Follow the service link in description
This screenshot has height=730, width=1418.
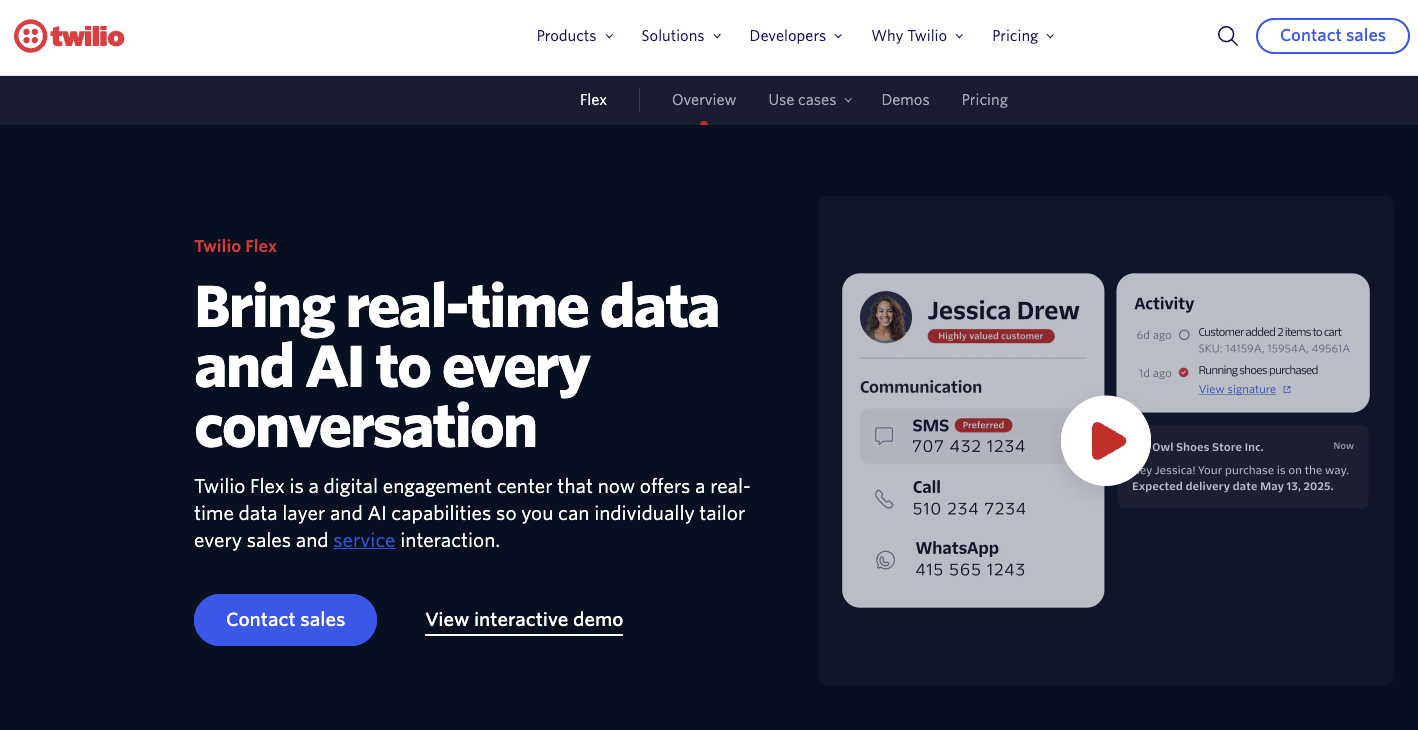click(x=364, y=540)
